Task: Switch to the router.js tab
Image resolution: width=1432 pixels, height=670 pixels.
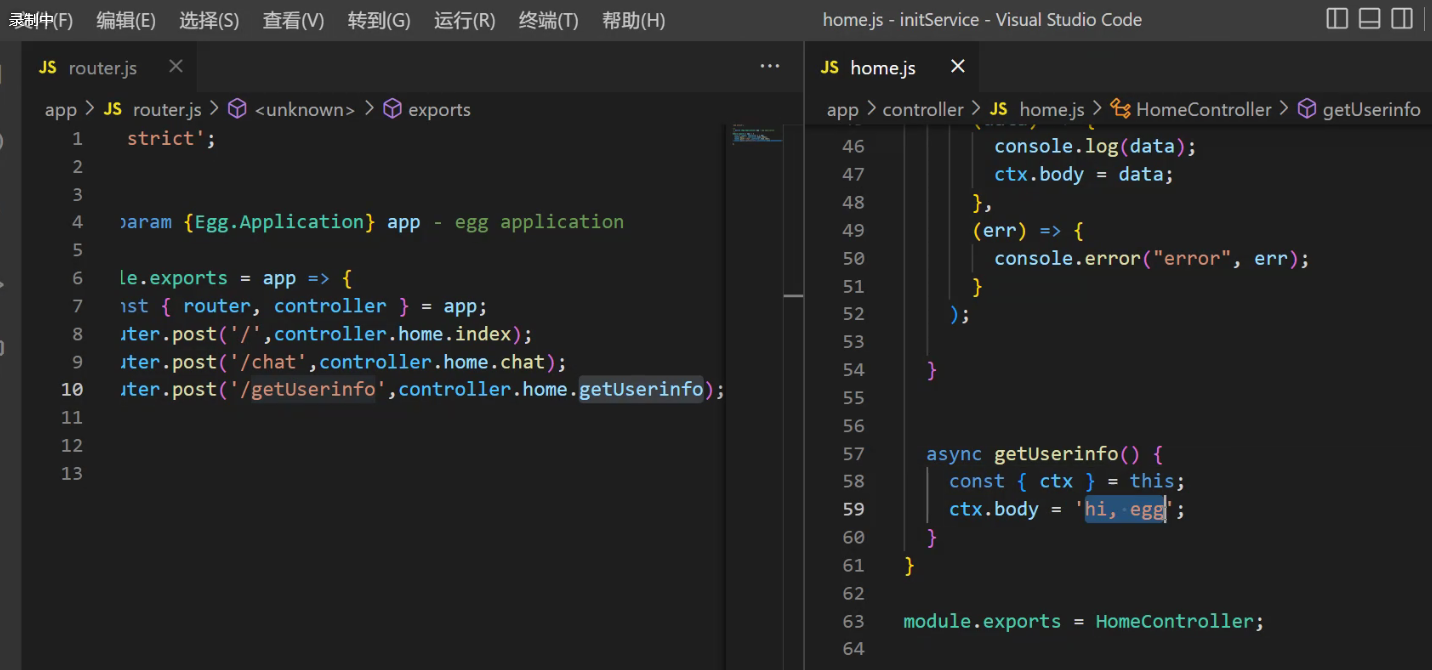Action: click(x=103, y=68)
